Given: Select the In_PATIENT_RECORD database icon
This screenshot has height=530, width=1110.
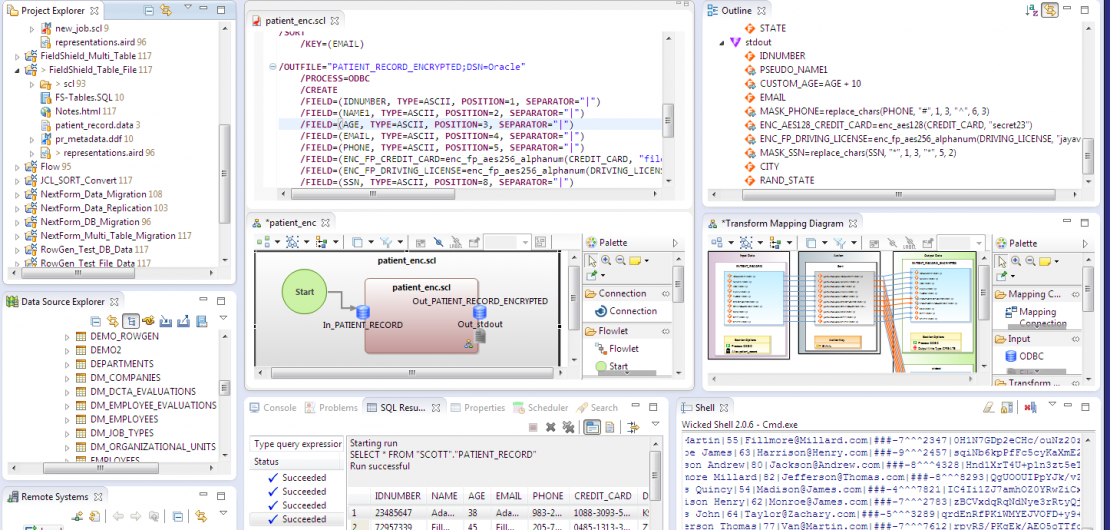Looking at the screenshot, I should point(363,312).
